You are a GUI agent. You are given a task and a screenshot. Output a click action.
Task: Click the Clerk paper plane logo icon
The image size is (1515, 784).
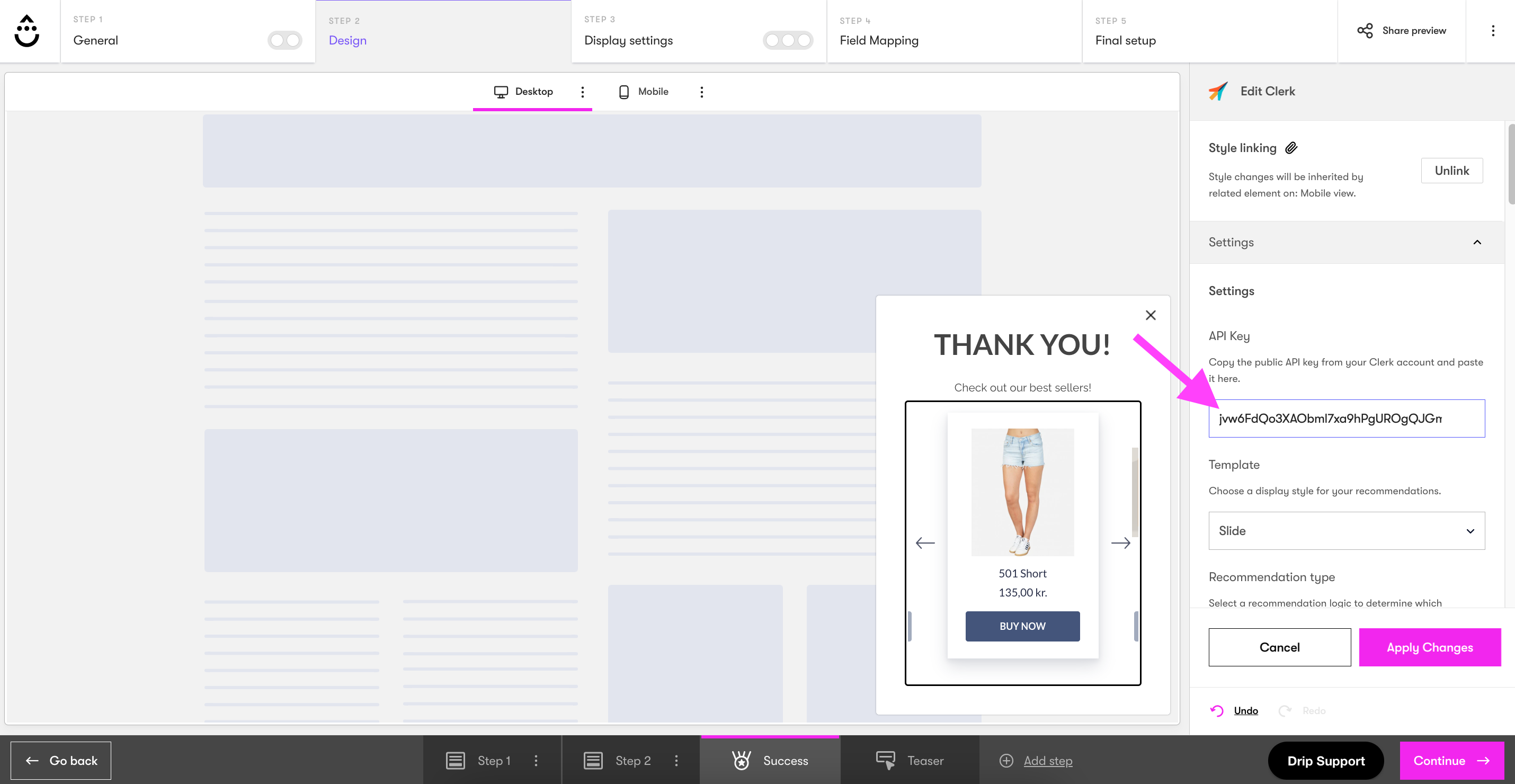click(x=1218, y=91)
